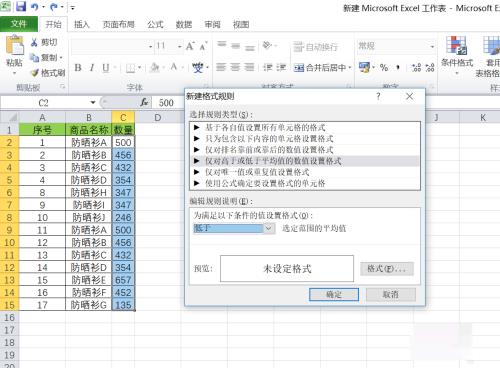Click the increase indent icon
Image resolution: width=500 pixels, height=368 pixels.
(281, 67)
